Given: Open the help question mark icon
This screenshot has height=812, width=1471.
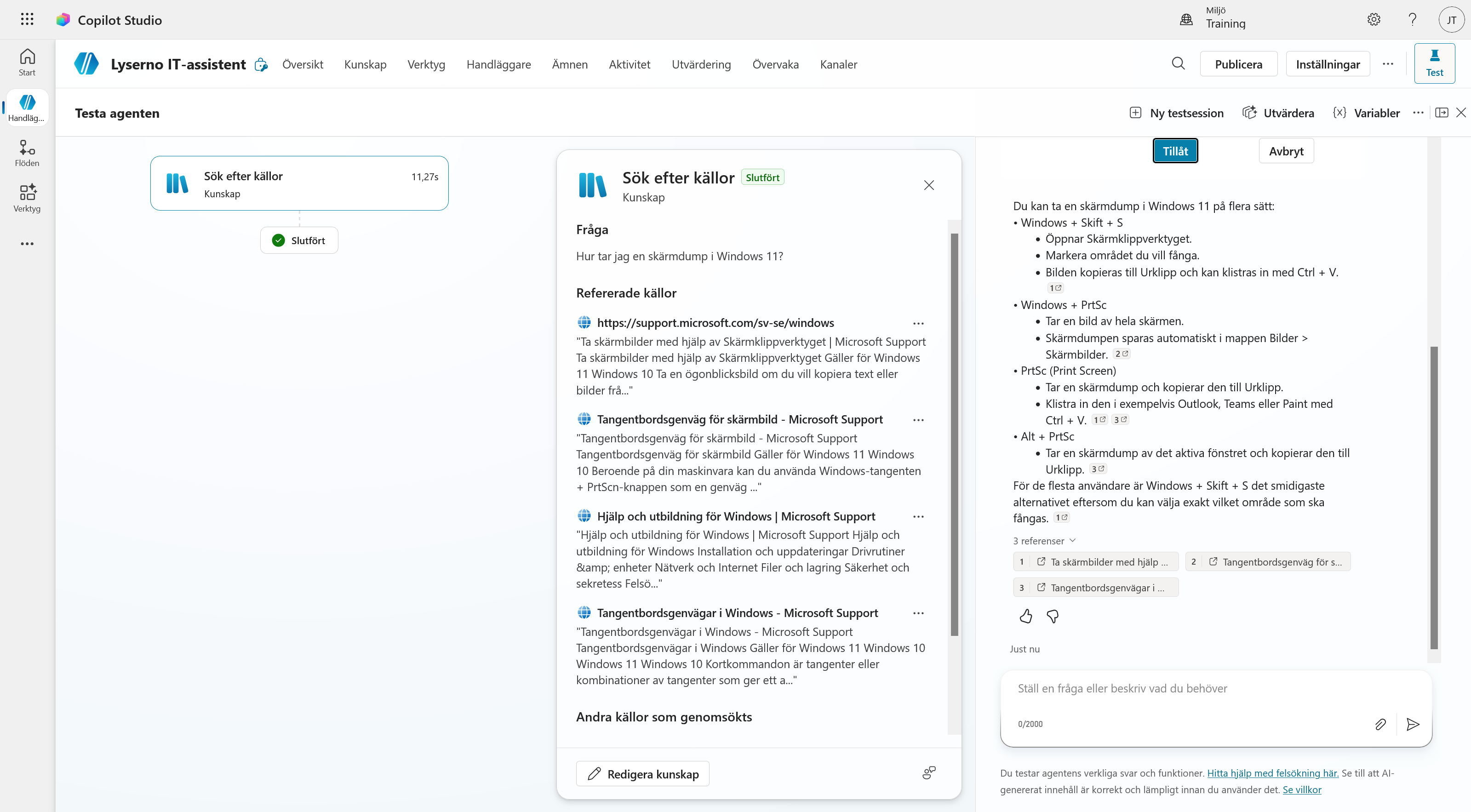Looking at the screenshot, I should click(1412, 19).
